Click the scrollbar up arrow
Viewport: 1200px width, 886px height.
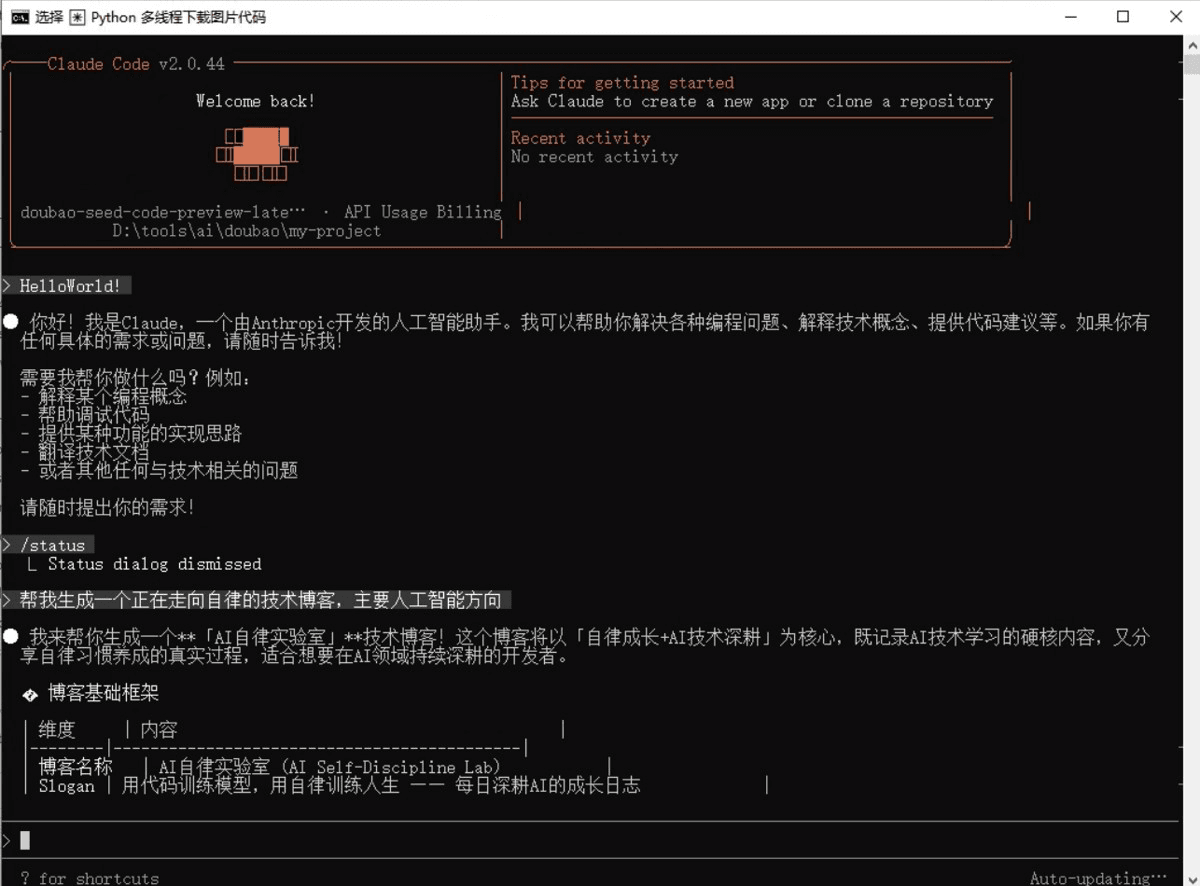[x=1190, y=44]
